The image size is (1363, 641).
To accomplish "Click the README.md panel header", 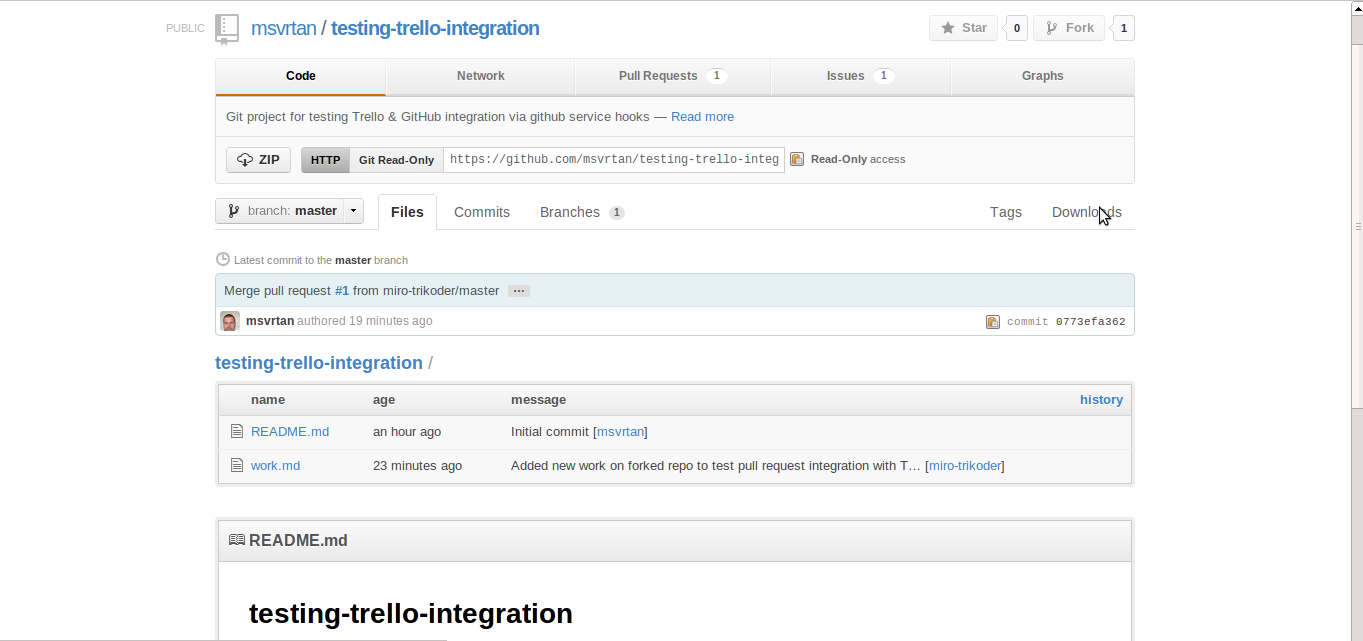I will pos(675,541).
